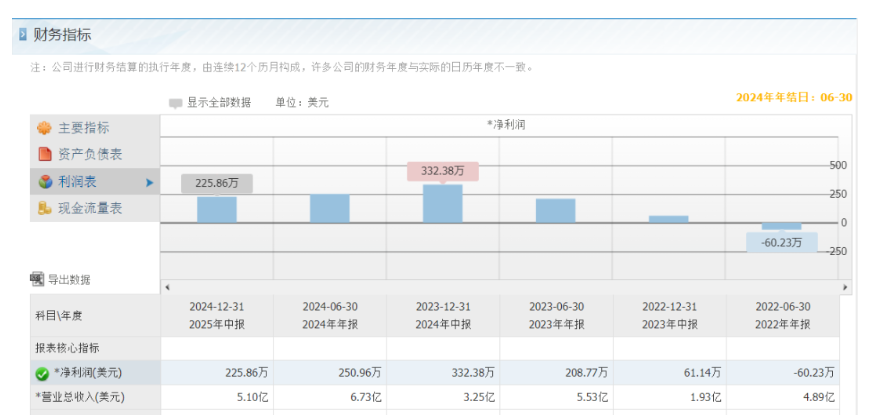876x415 pixels.
Task: Click the 财务指标 header arrow icon
Action: pyautogui.click(x=23, y=35)
